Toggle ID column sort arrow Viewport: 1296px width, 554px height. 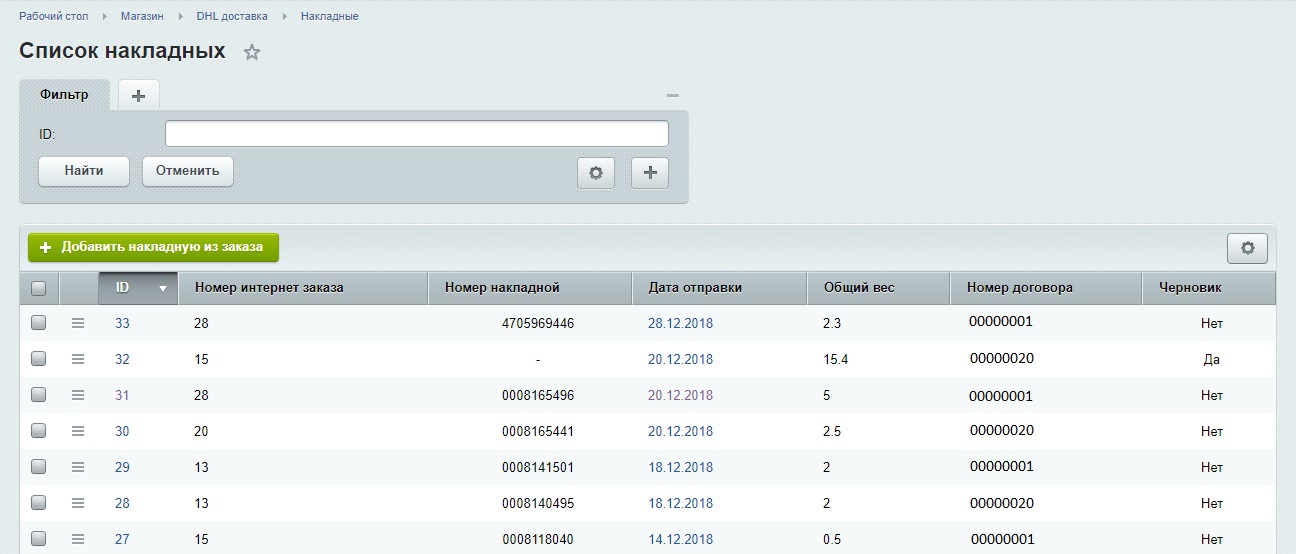coord(162,288)
